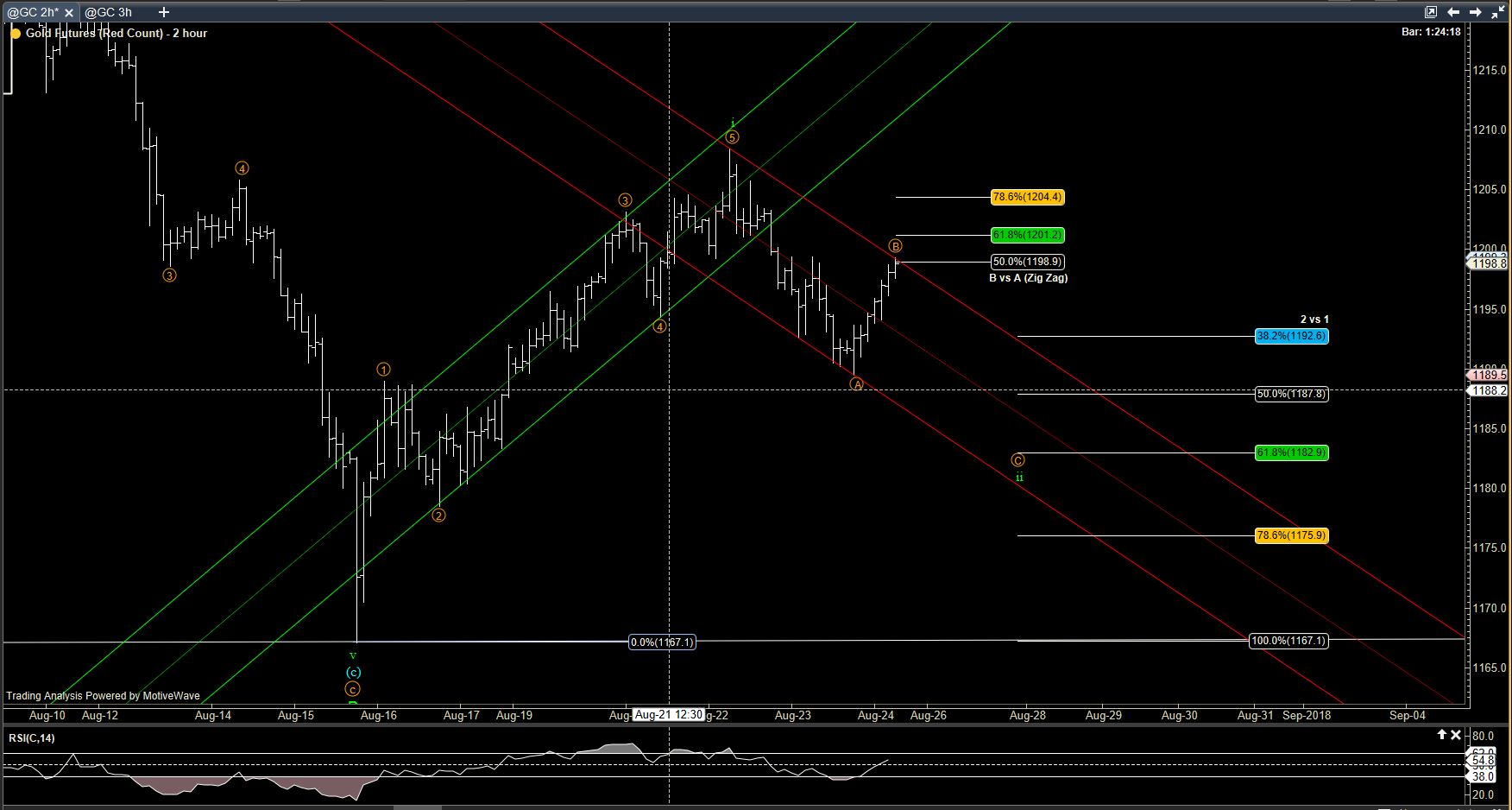Click the B vs A (Zig Zag) text
The image size is (1512, 810).
[1028, 278]
